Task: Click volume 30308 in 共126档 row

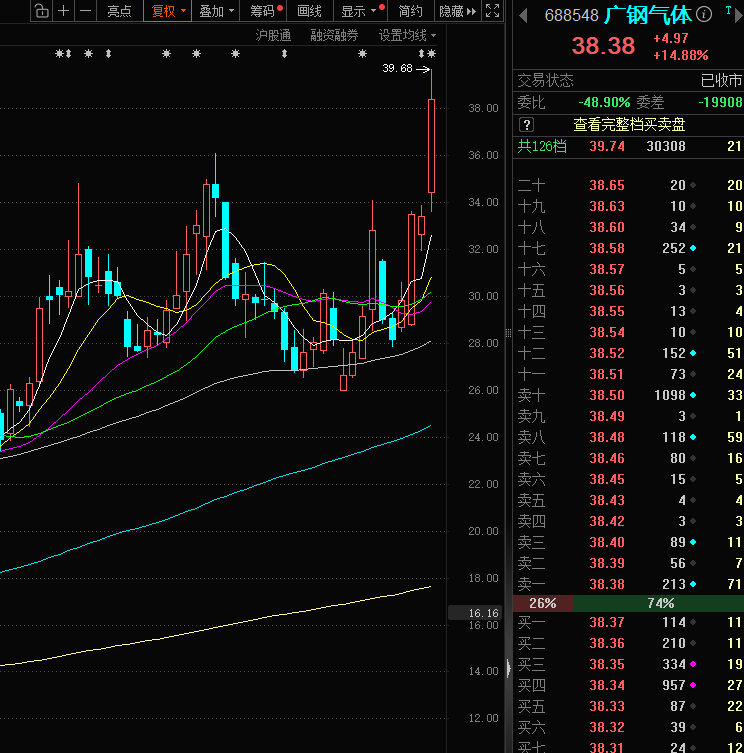Action: (666, 146)
